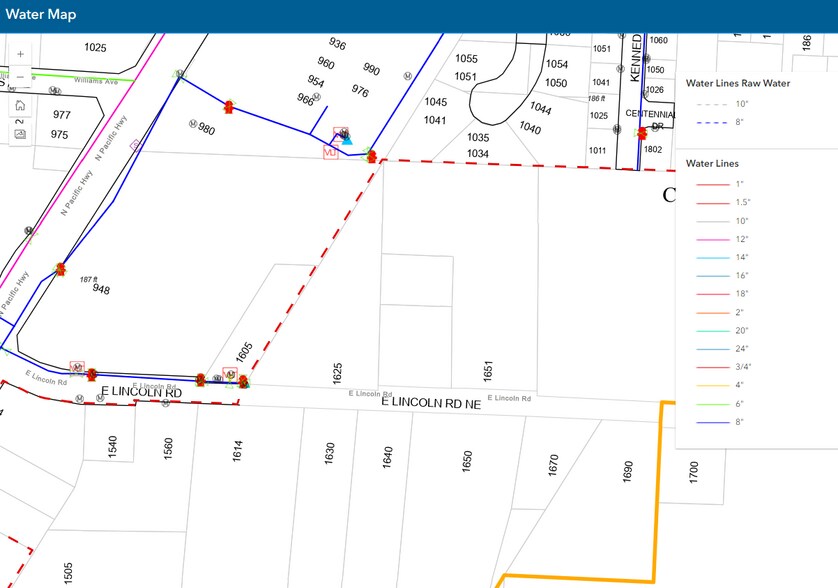
Task: Zoom in with the plus button
Action: (21, 55)
